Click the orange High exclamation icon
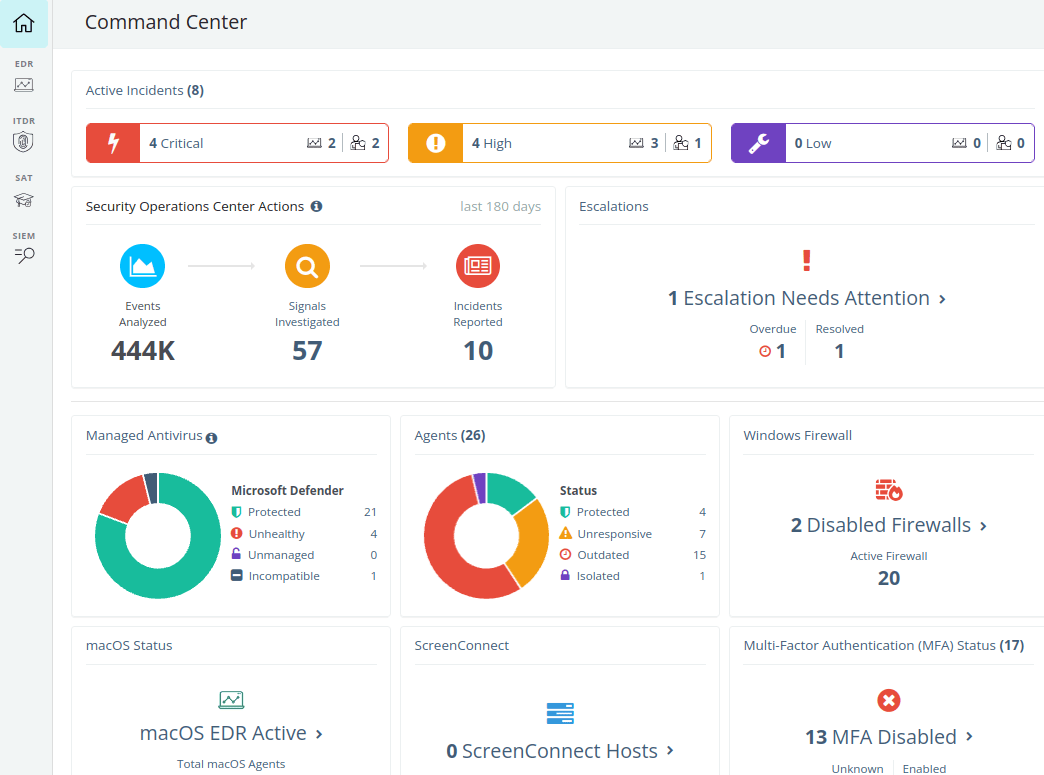Screen dimensions: 1044x775 435,143
